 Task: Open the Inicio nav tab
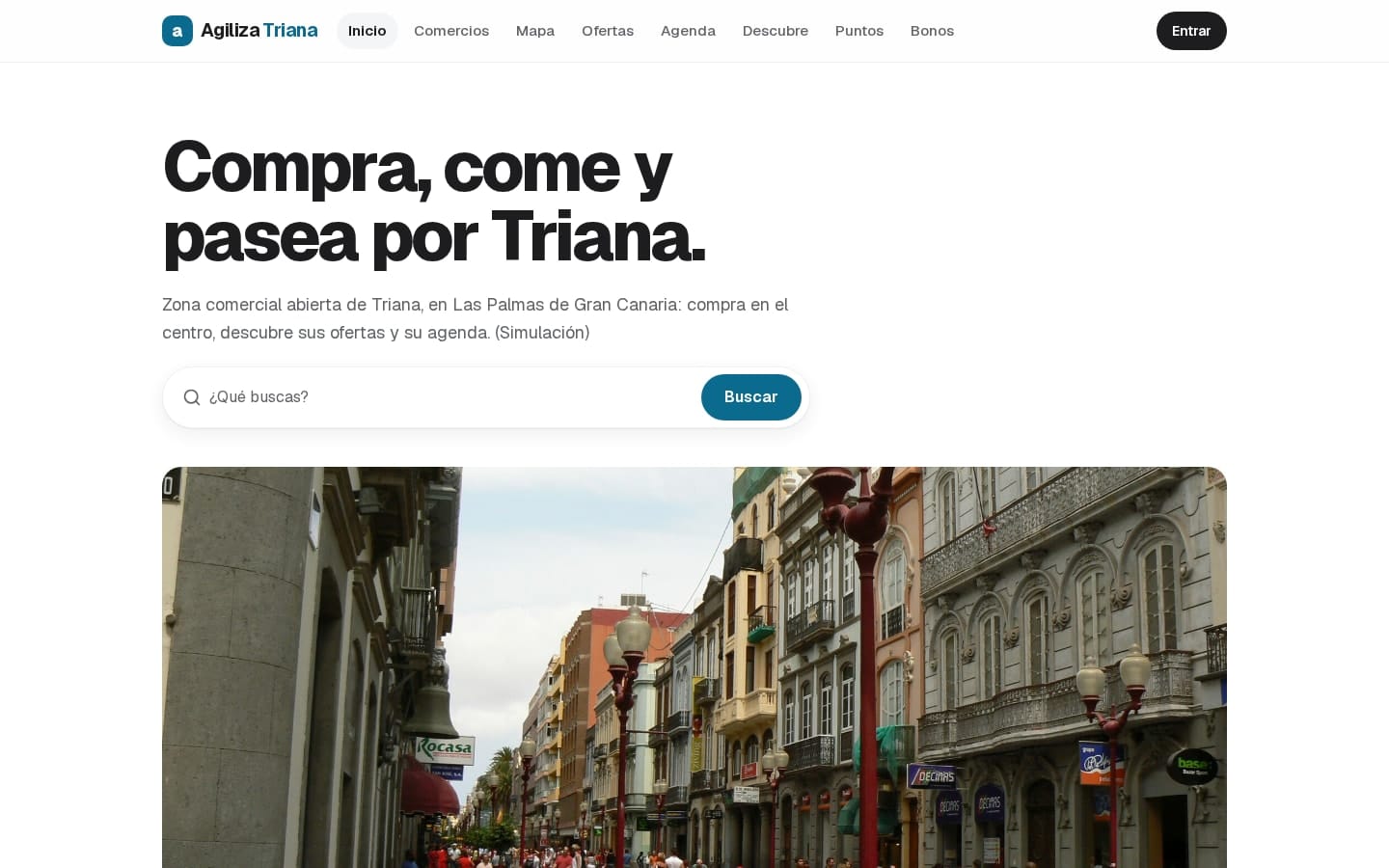pyautogui.click(x=367, y=31)
